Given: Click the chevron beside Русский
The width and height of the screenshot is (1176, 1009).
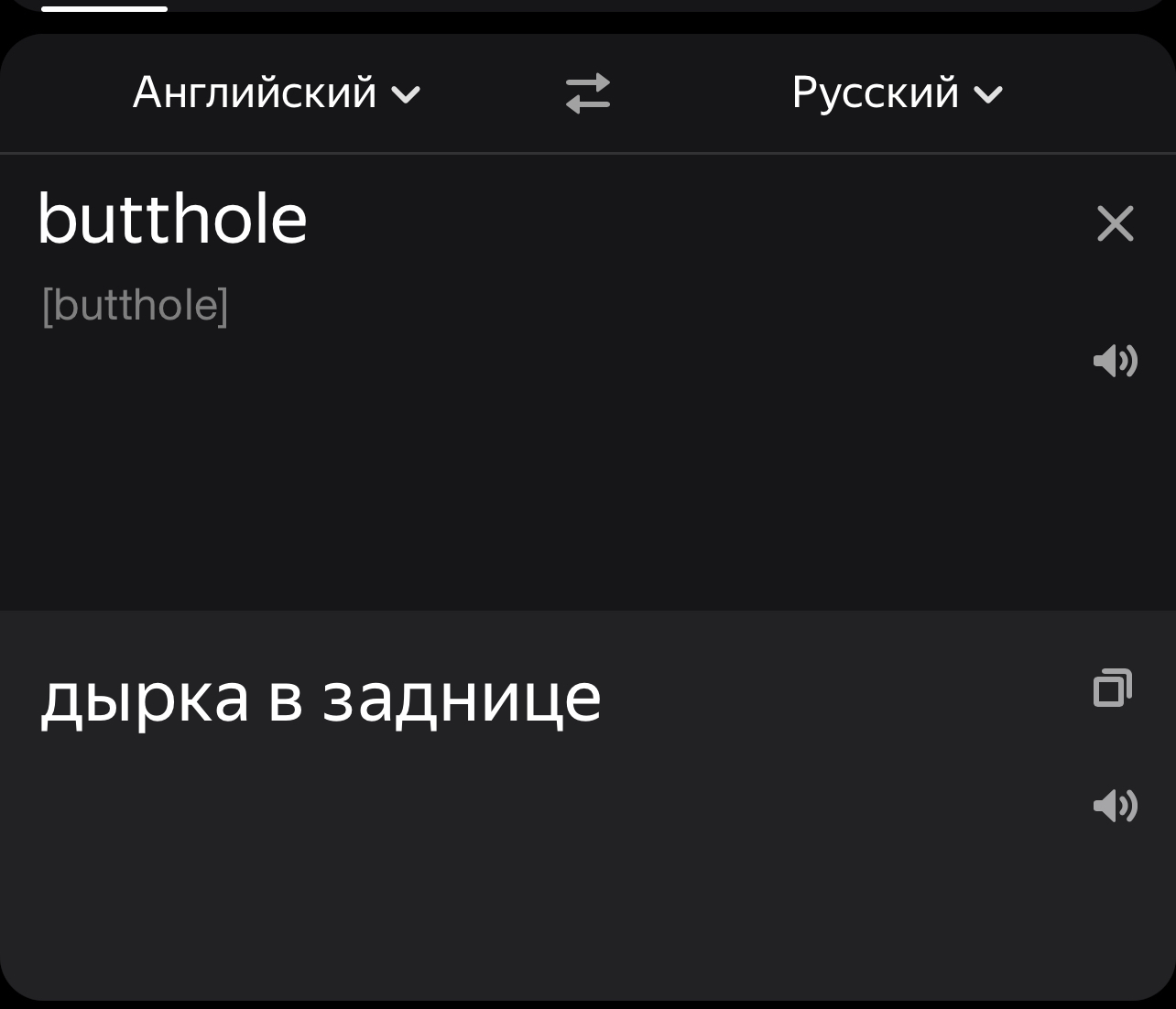Looking at the screenshot, I should (988, 94).
